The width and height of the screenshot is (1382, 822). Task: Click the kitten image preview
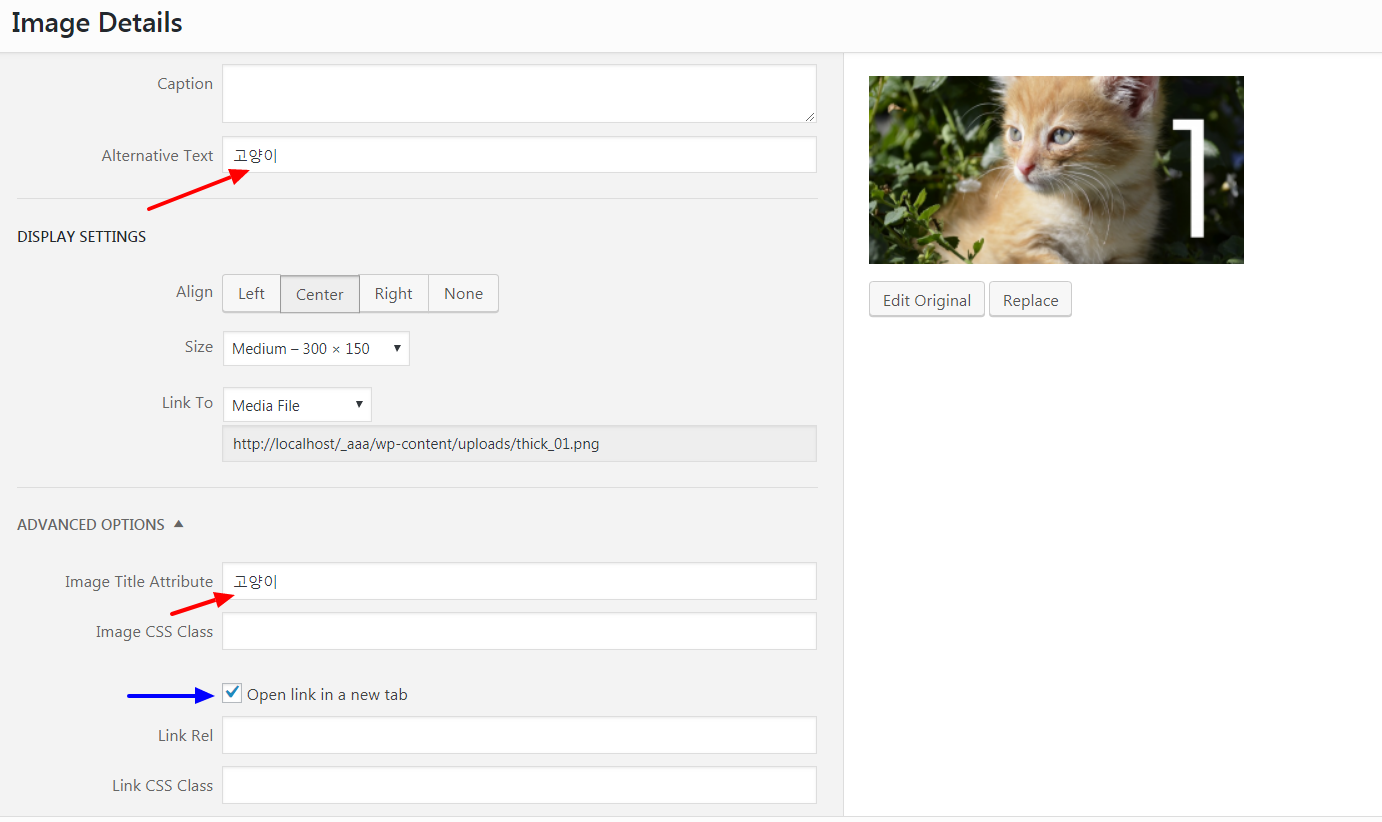click(x=1056, y=170)
